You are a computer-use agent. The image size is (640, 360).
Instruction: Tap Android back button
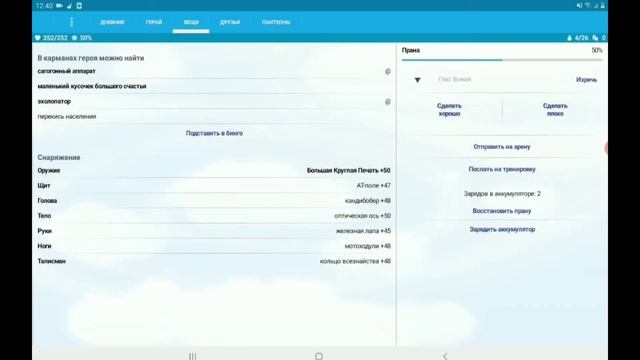coord(445,356)
